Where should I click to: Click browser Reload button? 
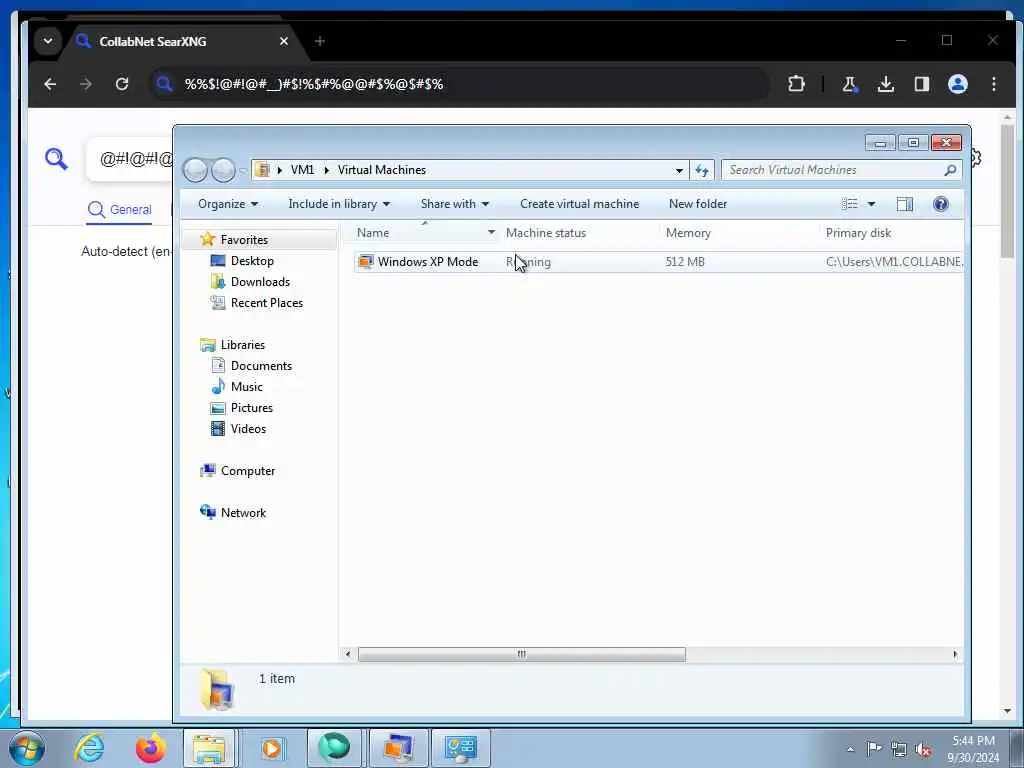tap(121, 84)
